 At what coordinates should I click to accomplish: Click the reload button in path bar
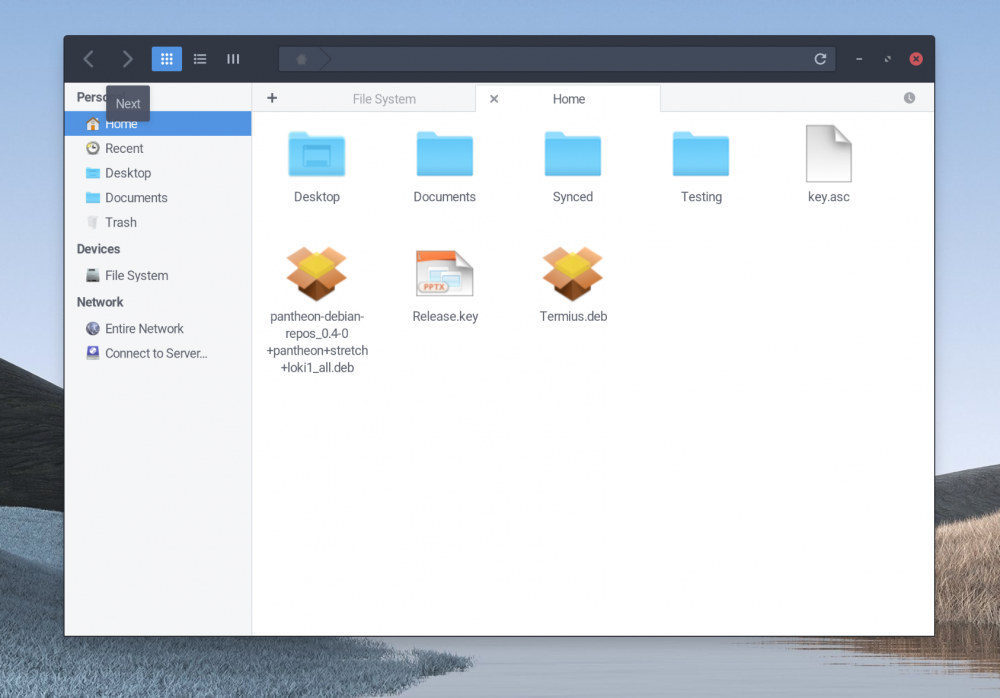[820, 59]
